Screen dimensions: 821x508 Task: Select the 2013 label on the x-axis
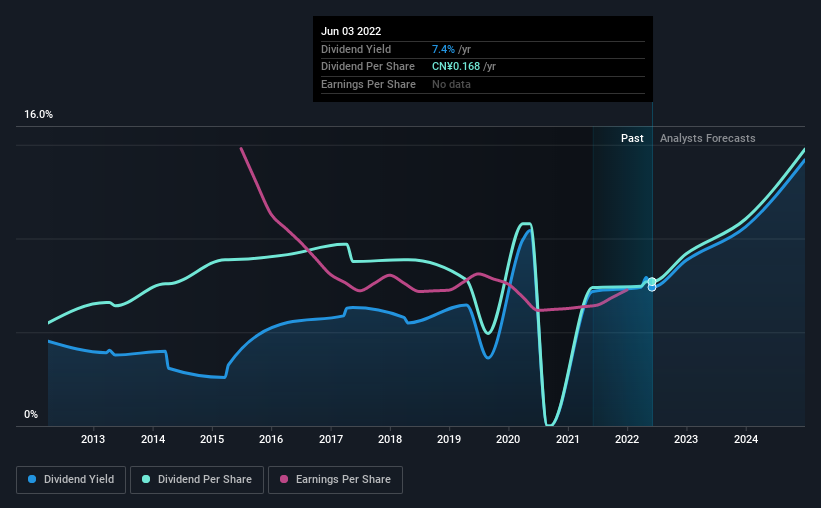[x=93, y=439]
